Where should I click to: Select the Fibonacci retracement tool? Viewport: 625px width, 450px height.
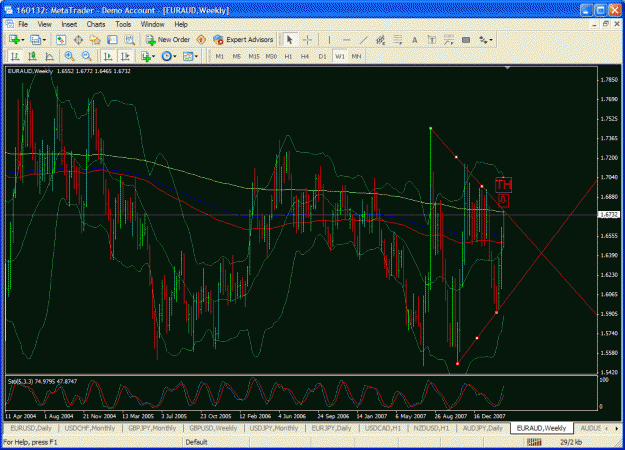pyautogui.click(x=397, y=40)
